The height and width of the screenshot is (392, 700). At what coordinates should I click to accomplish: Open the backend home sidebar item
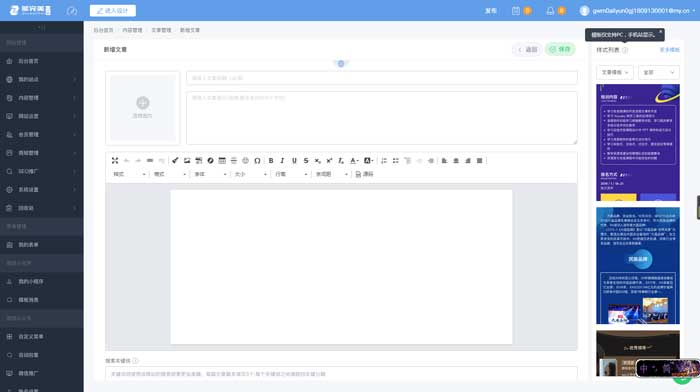[42, 61]
